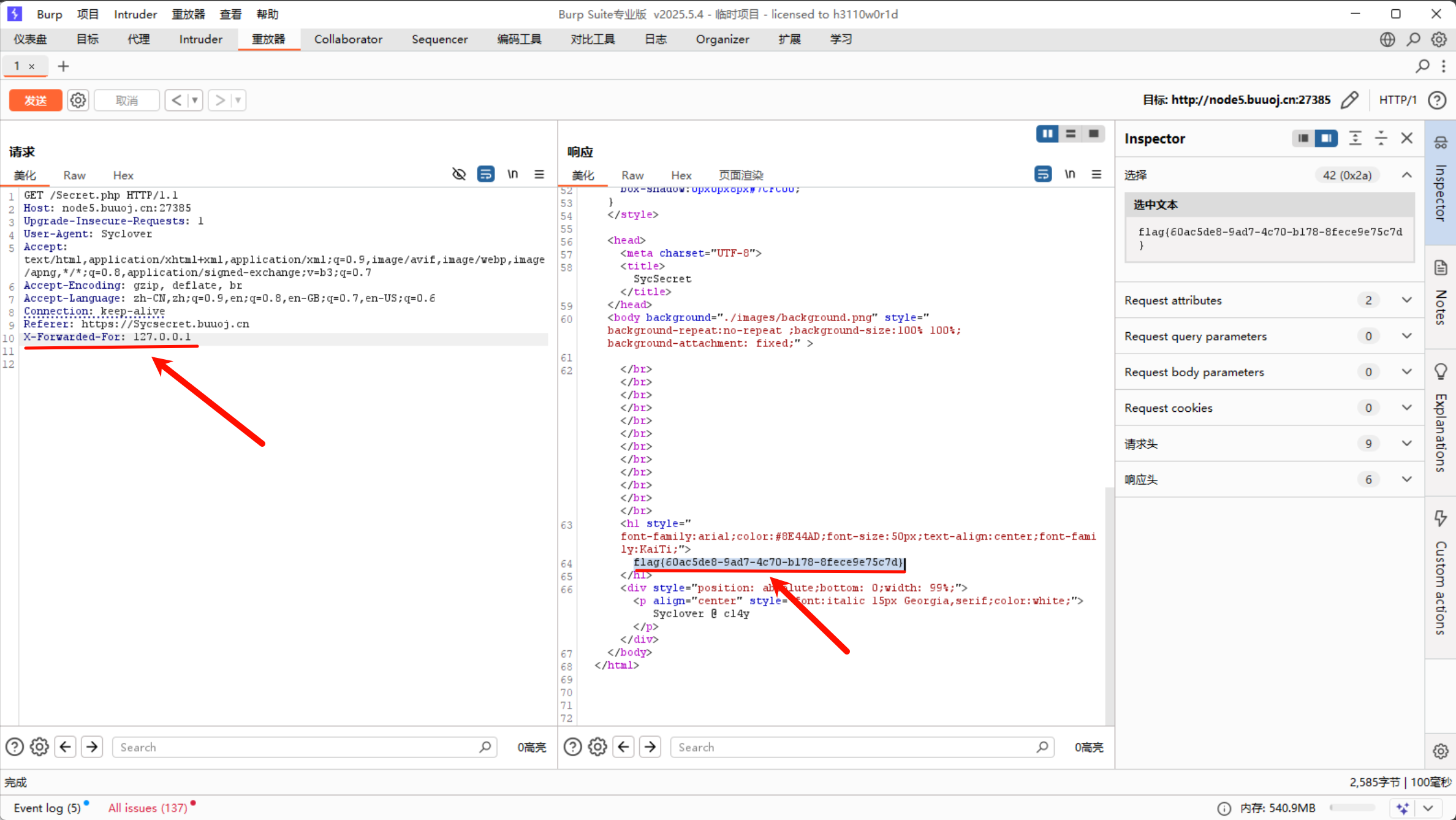Toggle hide non-printable chars eye icon in request

click(x=458, y=175)
